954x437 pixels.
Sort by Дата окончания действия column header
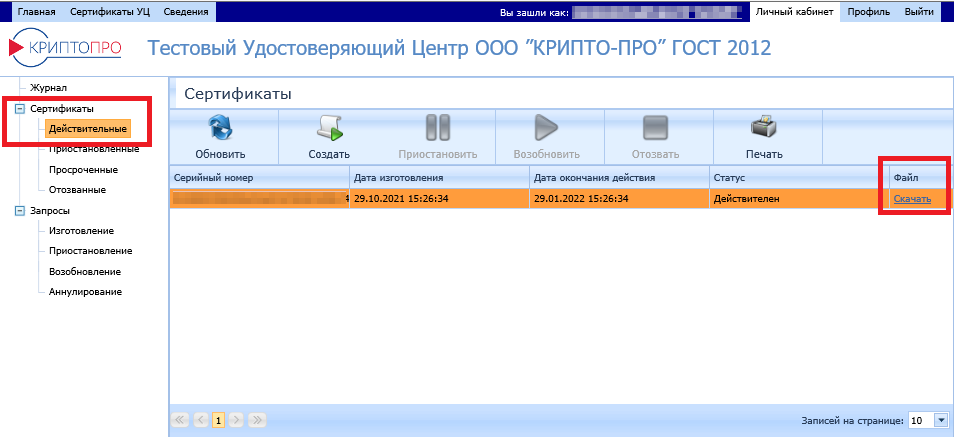pos(619,178)
